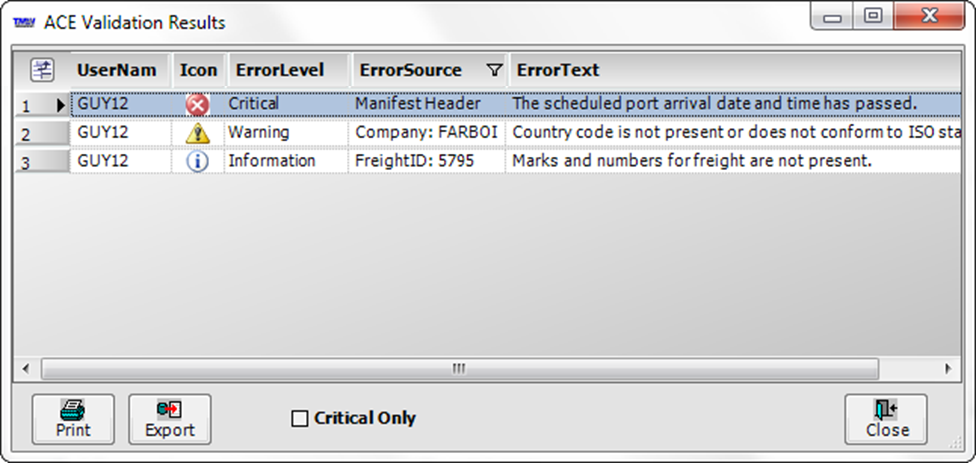Screen dimensions: 976x463
Task: Click the ErrorText column header
Action: click(558, 70)
